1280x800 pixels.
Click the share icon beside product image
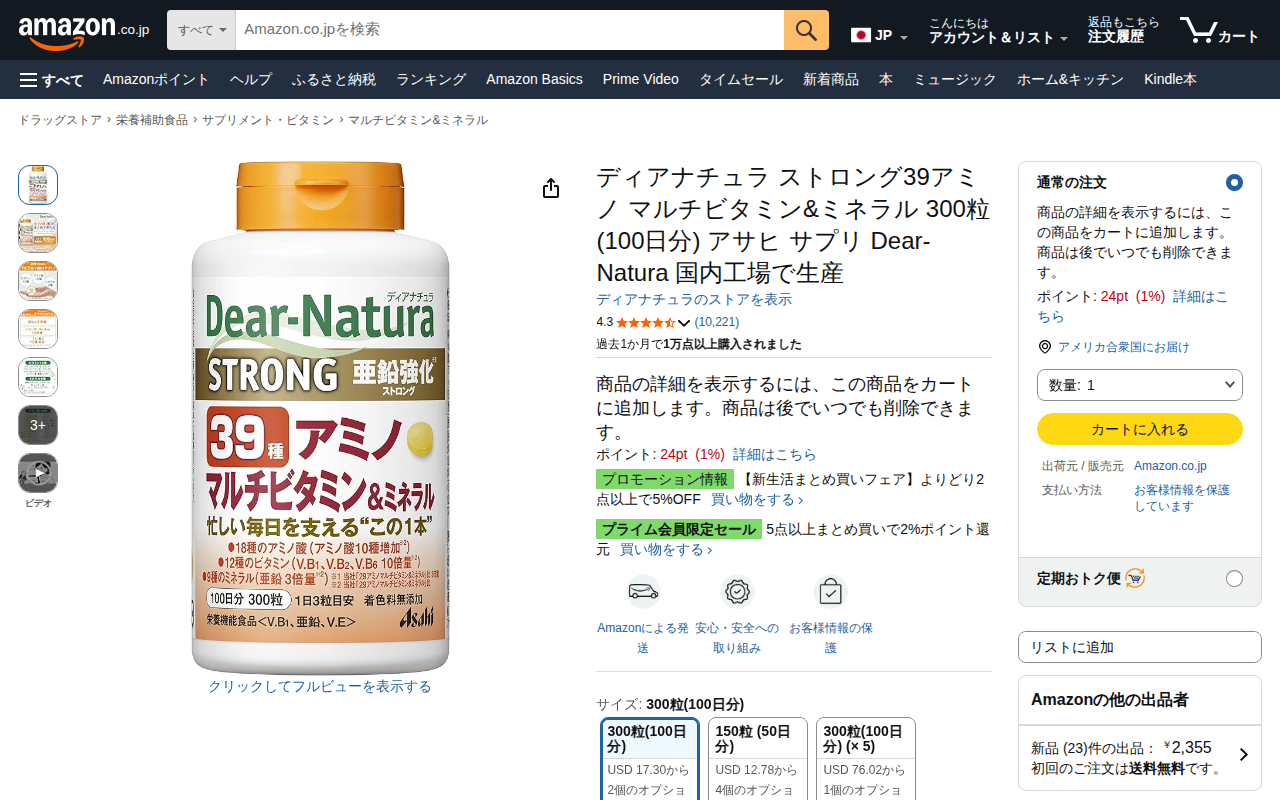(551, 189)
